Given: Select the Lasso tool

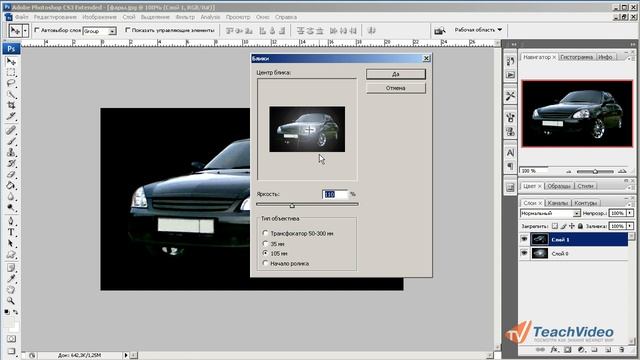Looking at the screenshot, I should click(x=11, y=83).
